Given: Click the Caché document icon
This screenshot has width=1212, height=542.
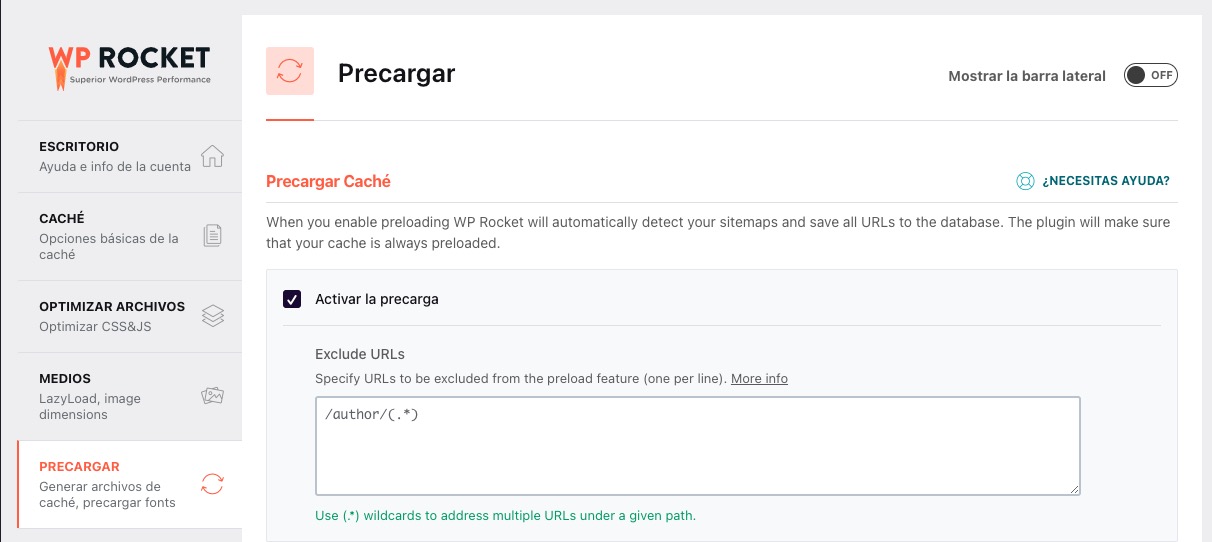Looking at the screenshot, I should click(x=212, y=236).
